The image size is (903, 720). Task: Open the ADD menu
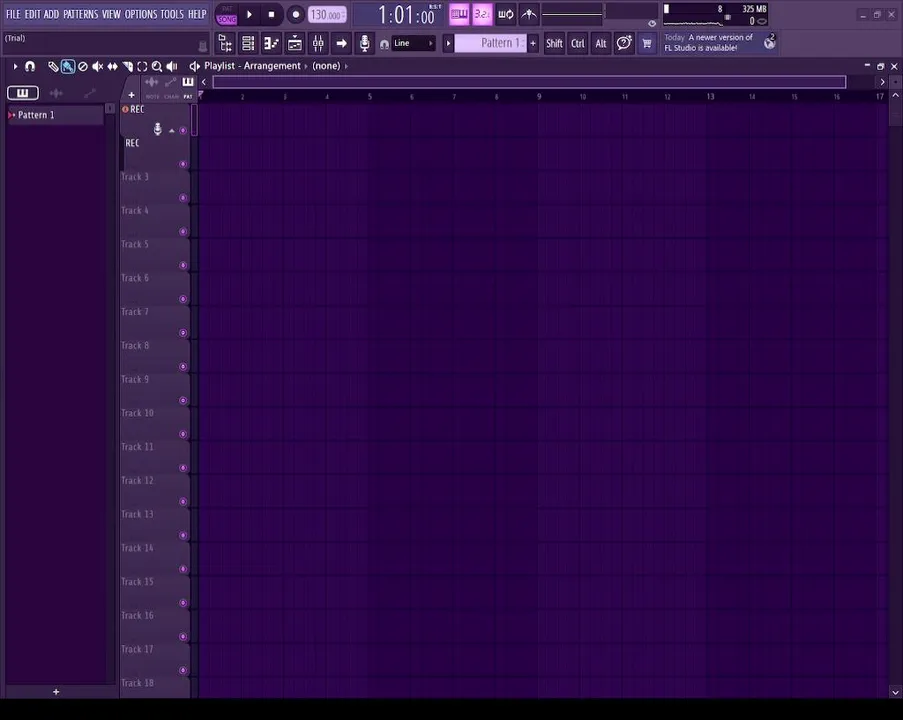51,14
